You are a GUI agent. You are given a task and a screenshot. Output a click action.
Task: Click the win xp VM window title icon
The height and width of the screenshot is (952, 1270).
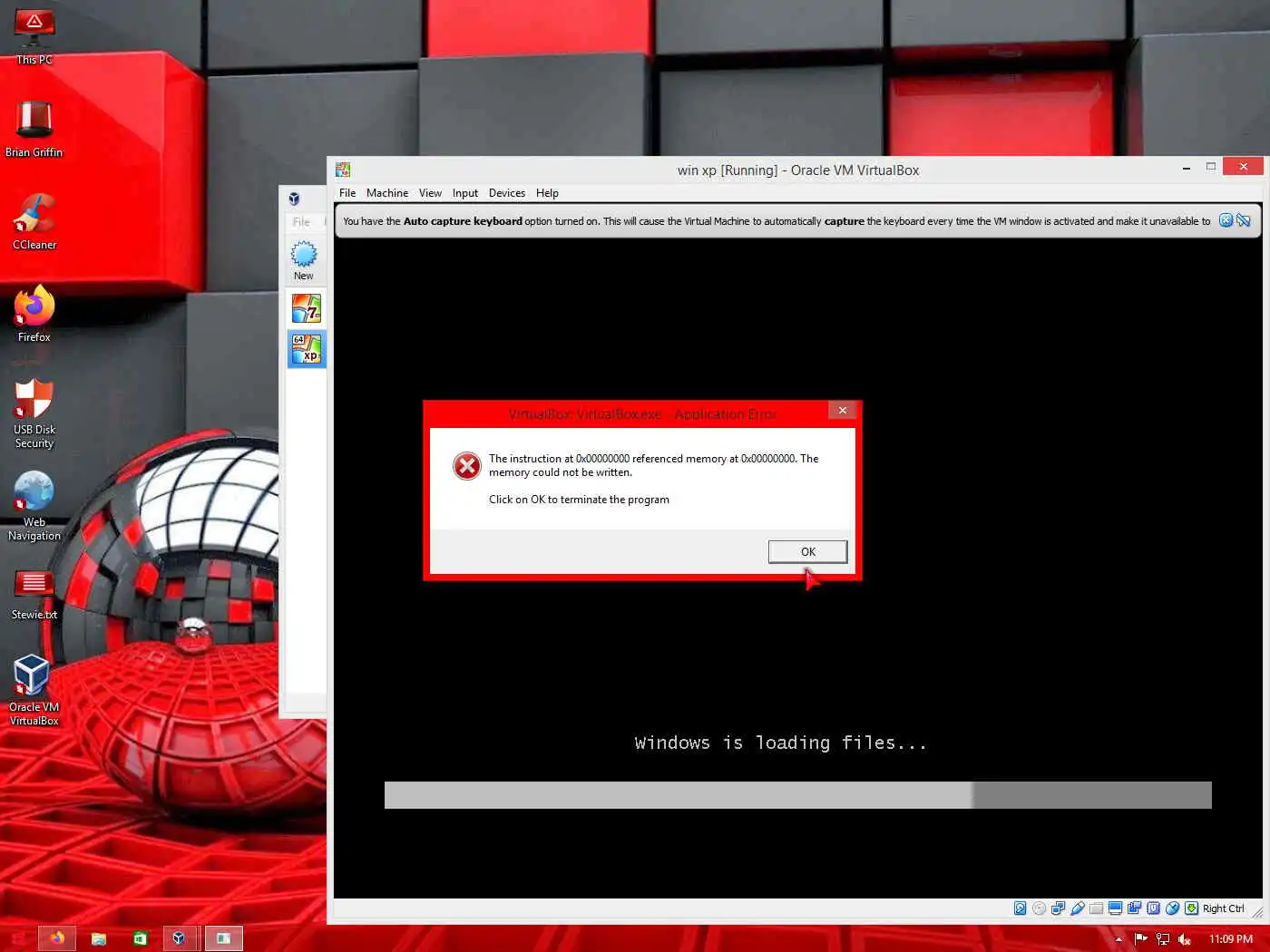click(343, 170)
